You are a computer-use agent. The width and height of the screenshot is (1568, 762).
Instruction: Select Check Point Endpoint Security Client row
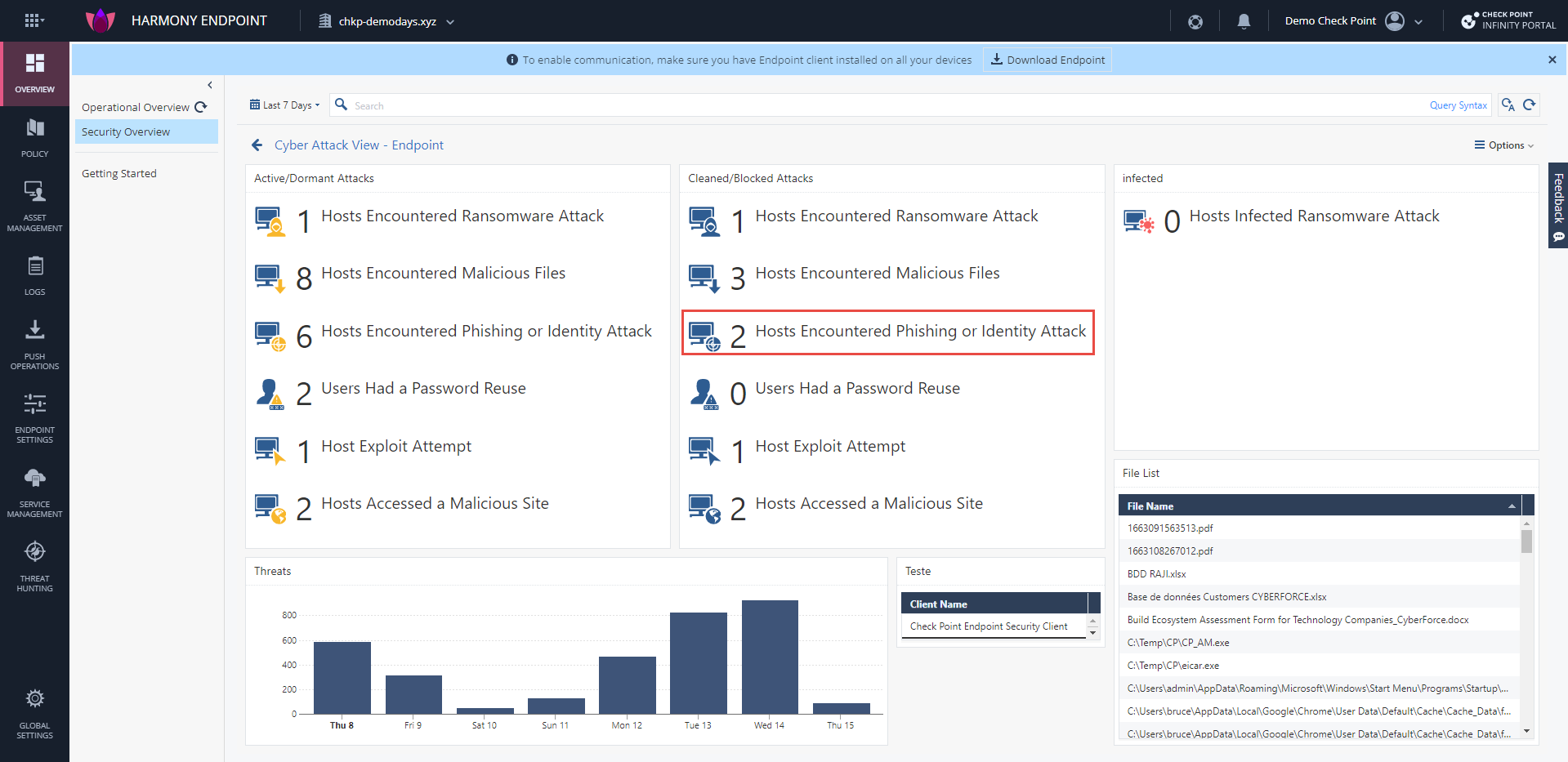click(x=994, y=626)
